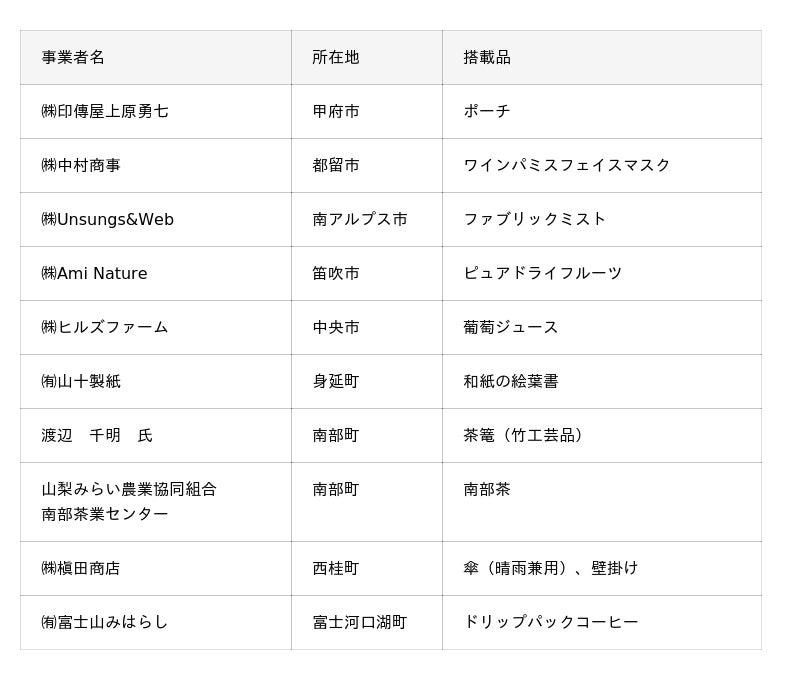Select the ピュアドライフルーツ product cell

click(x=543, y=273)
